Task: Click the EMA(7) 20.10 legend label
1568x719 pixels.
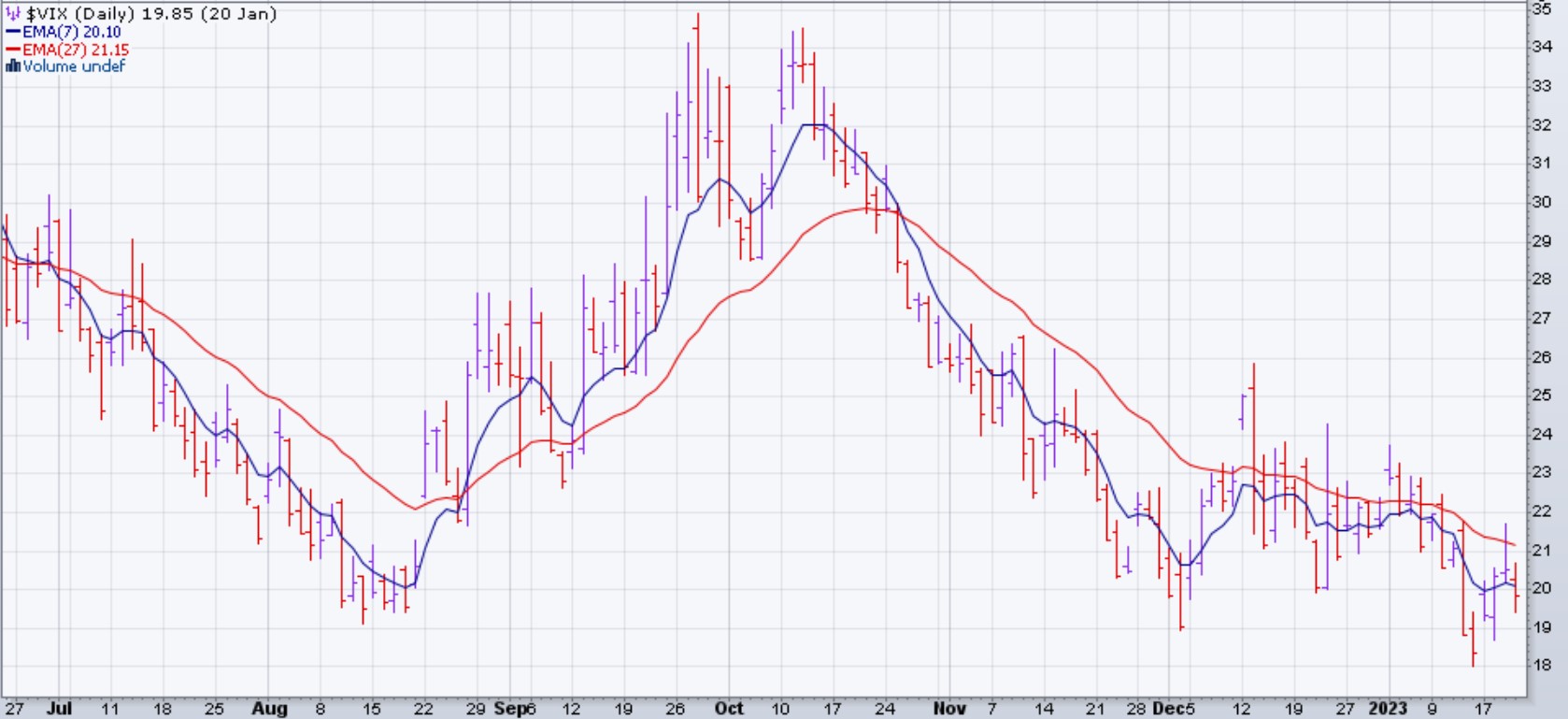Action: tap(72, 32)
